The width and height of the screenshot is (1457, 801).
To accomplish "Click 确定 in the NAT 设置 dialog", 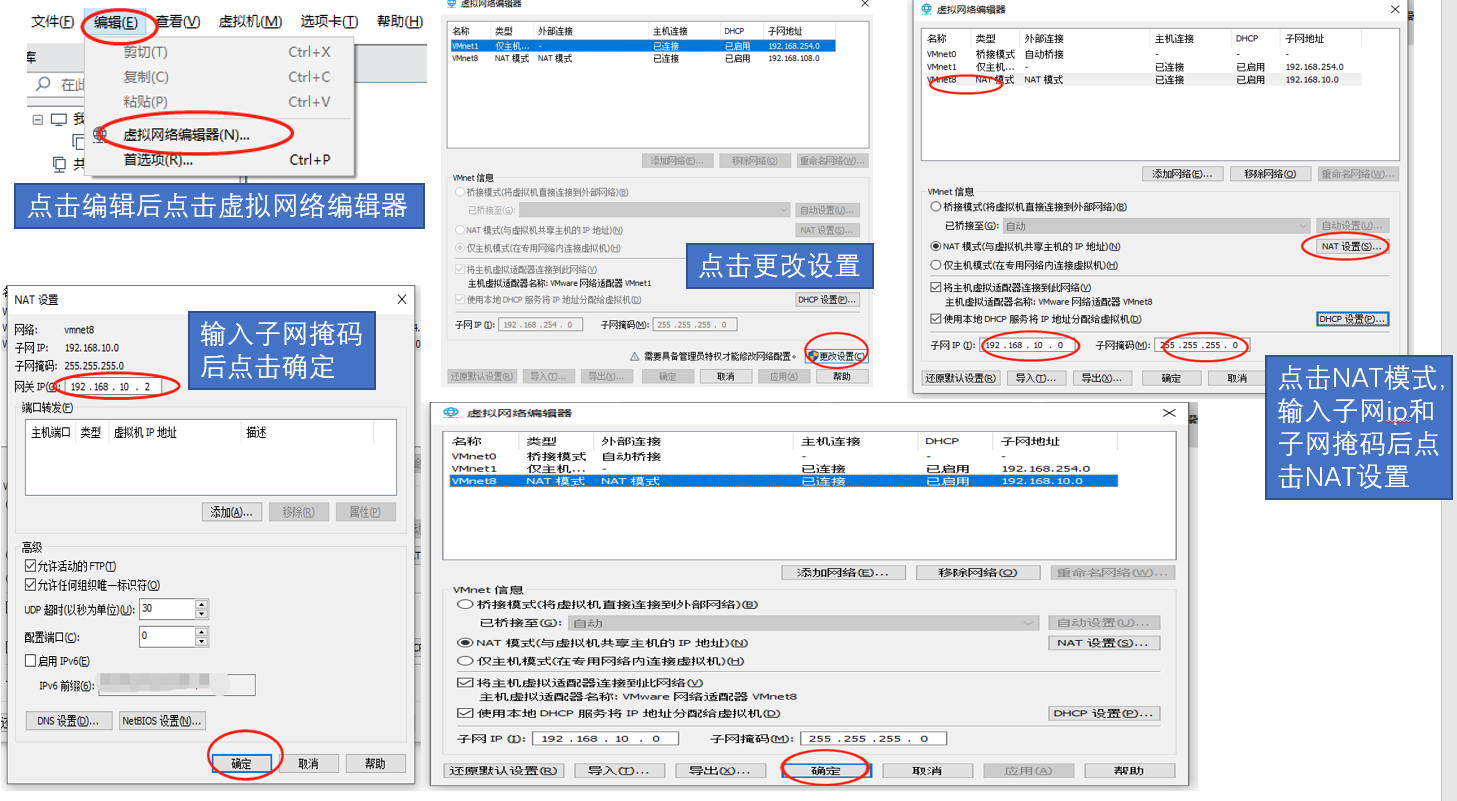I will (x=241, y=763).
